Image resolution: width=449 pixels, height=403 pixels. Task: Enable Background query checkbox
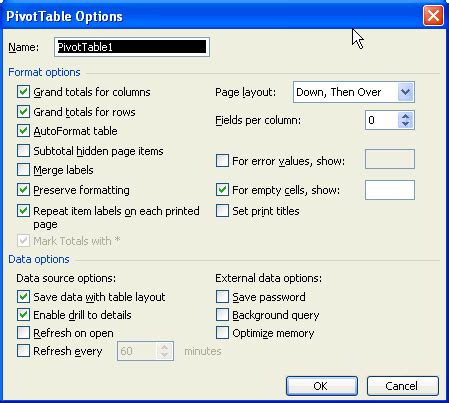222,315
